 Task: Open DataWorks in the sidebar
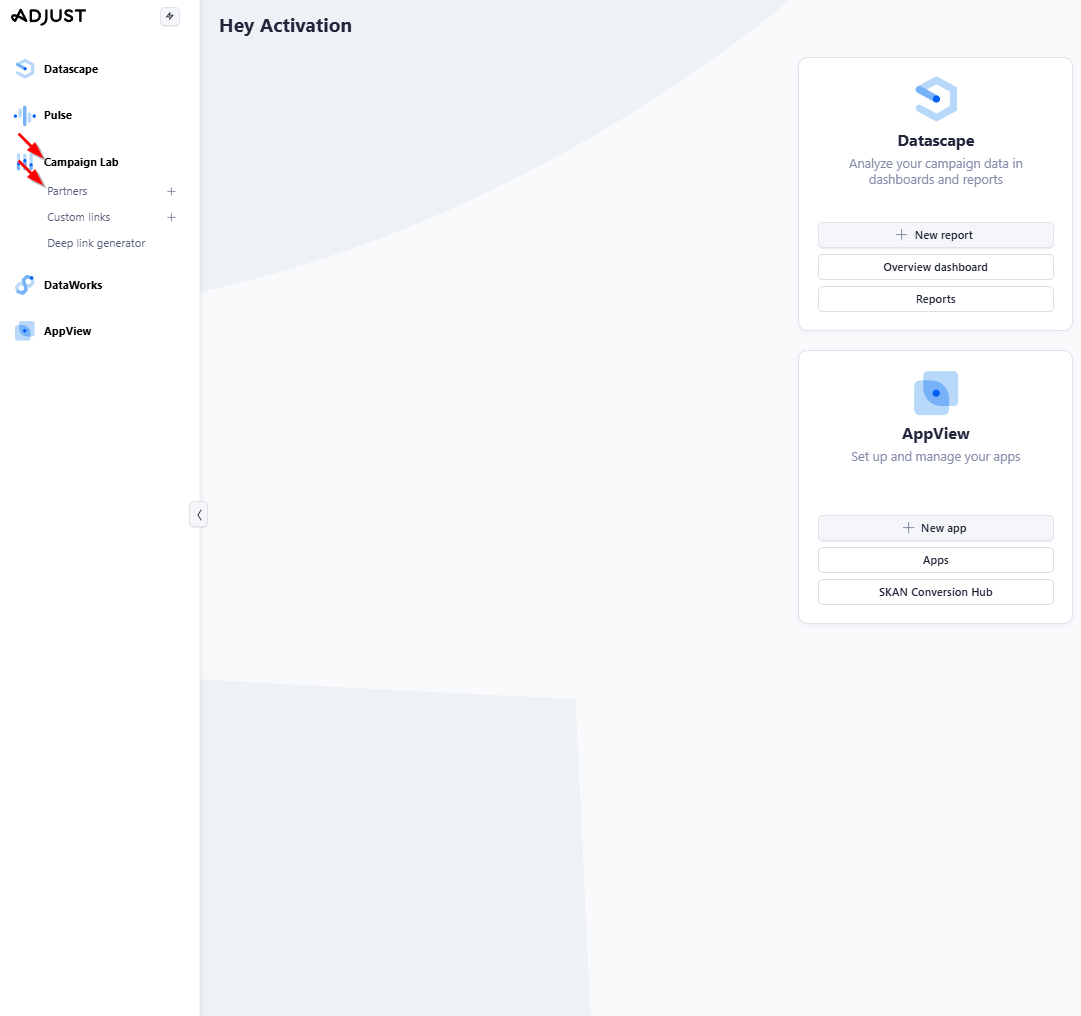point(73,285)
